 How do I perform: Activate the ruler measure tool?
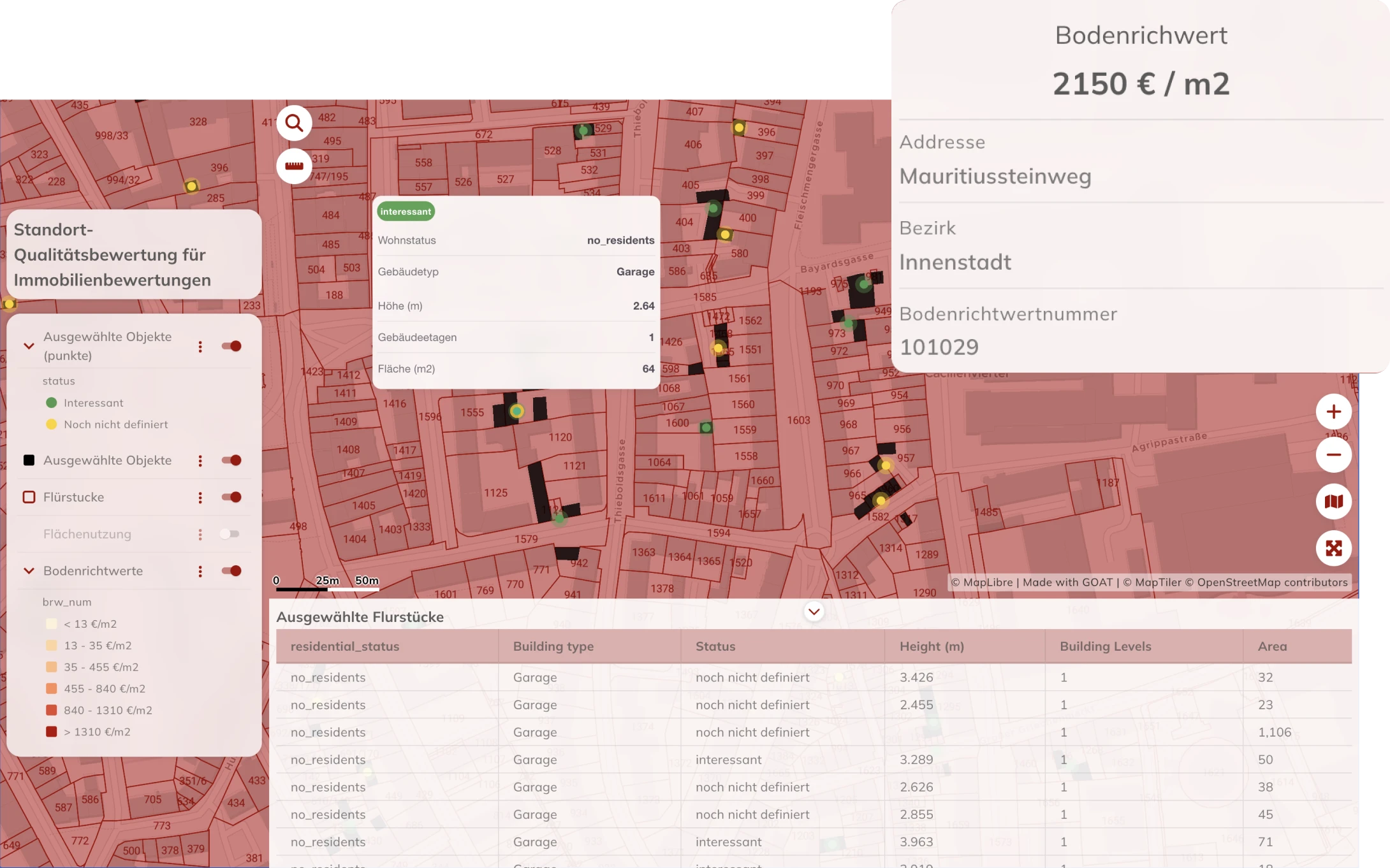pyautogui.click(x=294, y=166)
